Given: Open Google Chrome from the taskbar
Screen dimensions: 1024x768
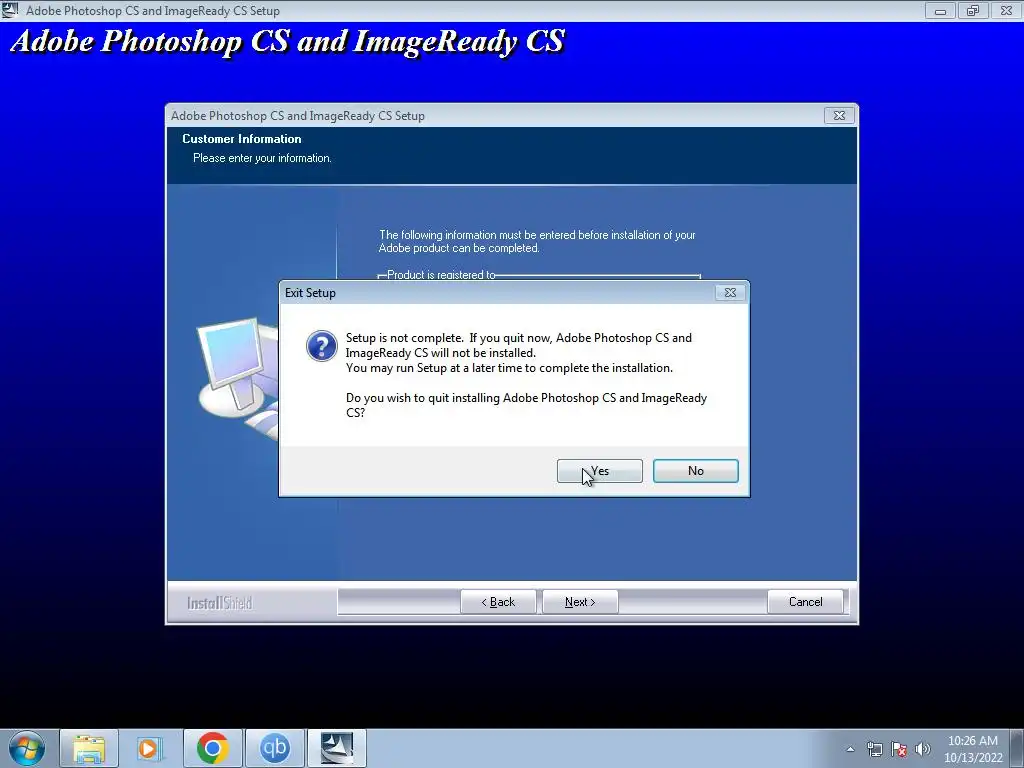Looking at the screenshot, I should 212,748.
